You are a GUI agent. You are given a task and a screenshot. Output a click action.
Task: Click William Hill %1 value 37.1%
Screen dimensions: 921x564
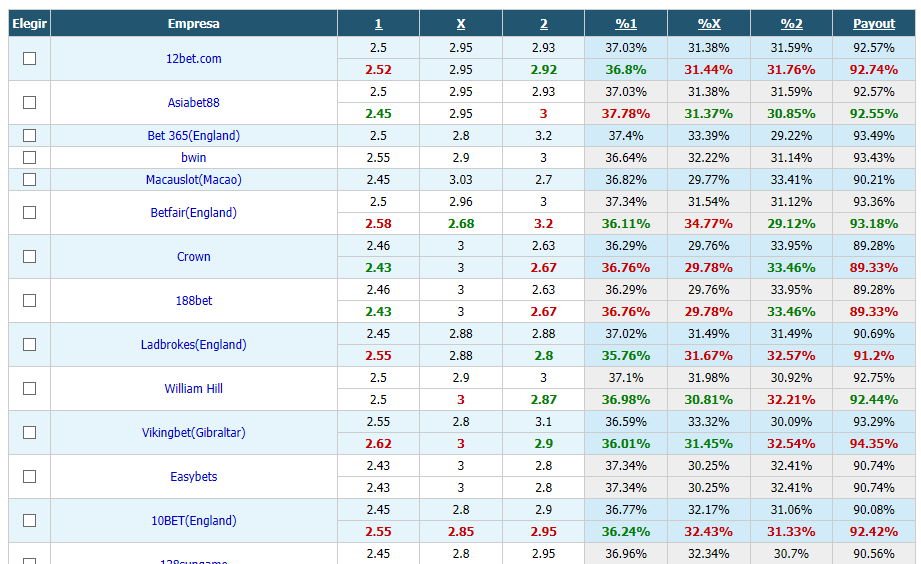(x=626, y=377)
